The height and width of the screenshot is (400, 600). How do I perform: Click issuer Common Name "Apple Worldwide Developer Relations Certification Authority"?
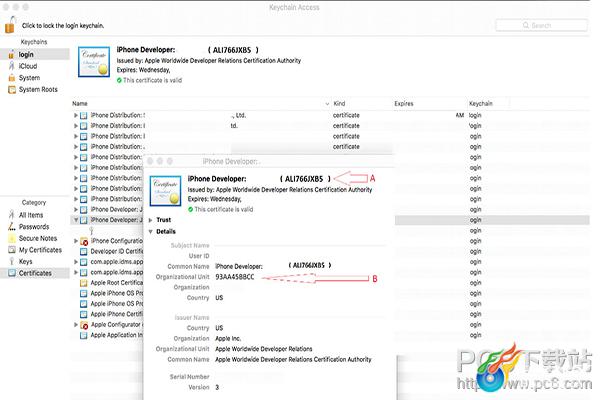(293, 359)
